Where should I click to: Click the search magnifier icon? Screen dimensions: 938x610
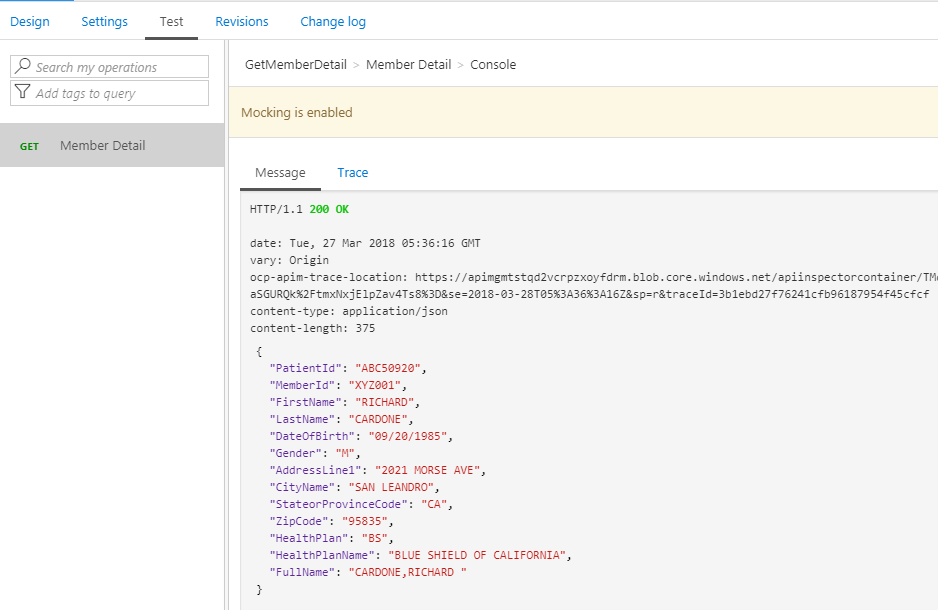tap(23, 66)
